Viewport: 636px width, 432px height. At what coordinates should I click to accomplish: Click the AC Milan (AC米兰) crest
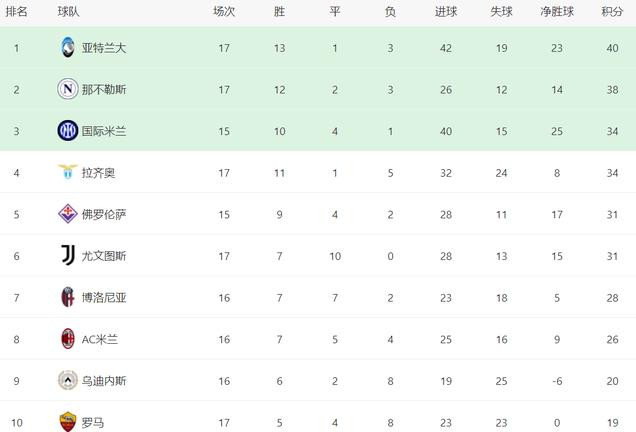[x=68, y=339]
